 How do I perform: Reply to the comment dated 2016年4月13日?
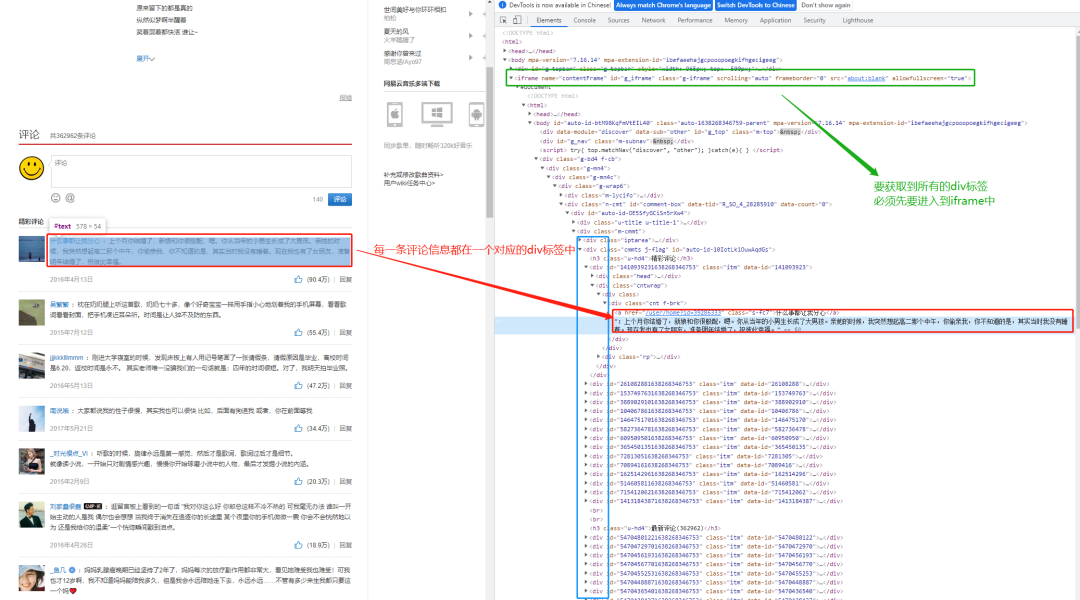(x=346, y=279)
